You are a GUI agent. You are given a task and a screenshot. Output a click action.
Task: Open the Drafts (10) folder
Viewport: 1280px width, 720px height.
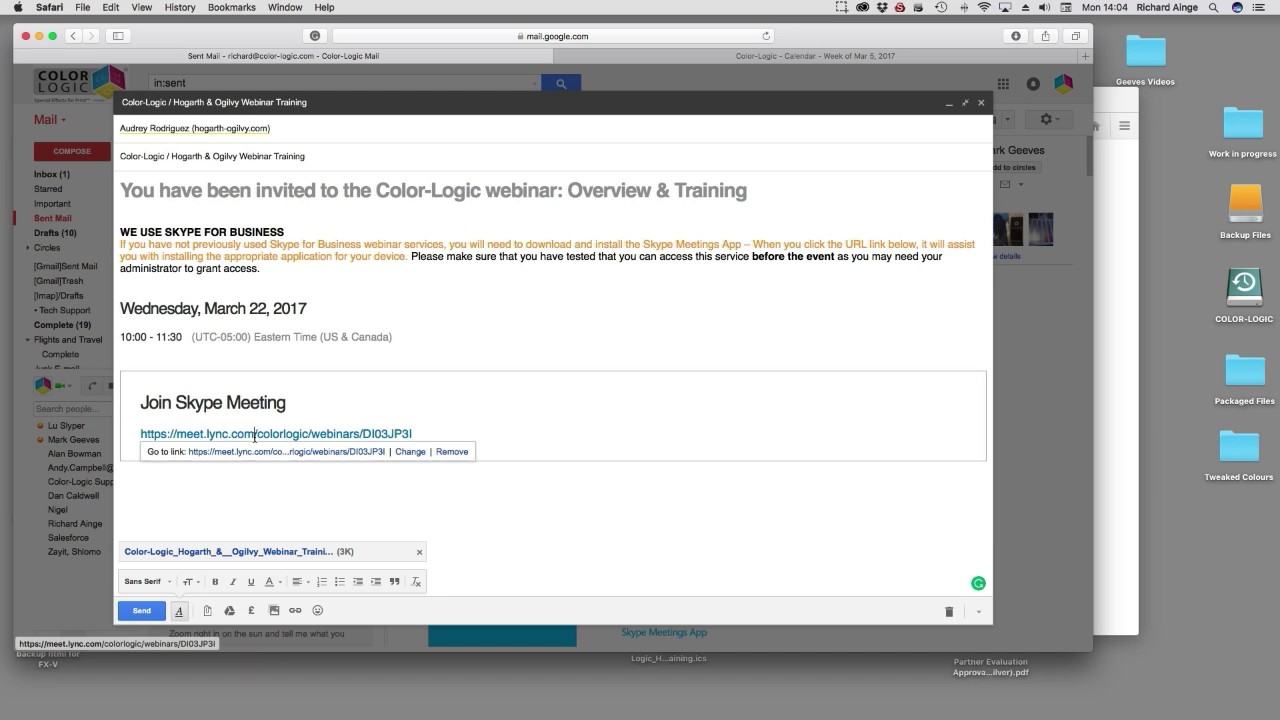coord(55,233)
